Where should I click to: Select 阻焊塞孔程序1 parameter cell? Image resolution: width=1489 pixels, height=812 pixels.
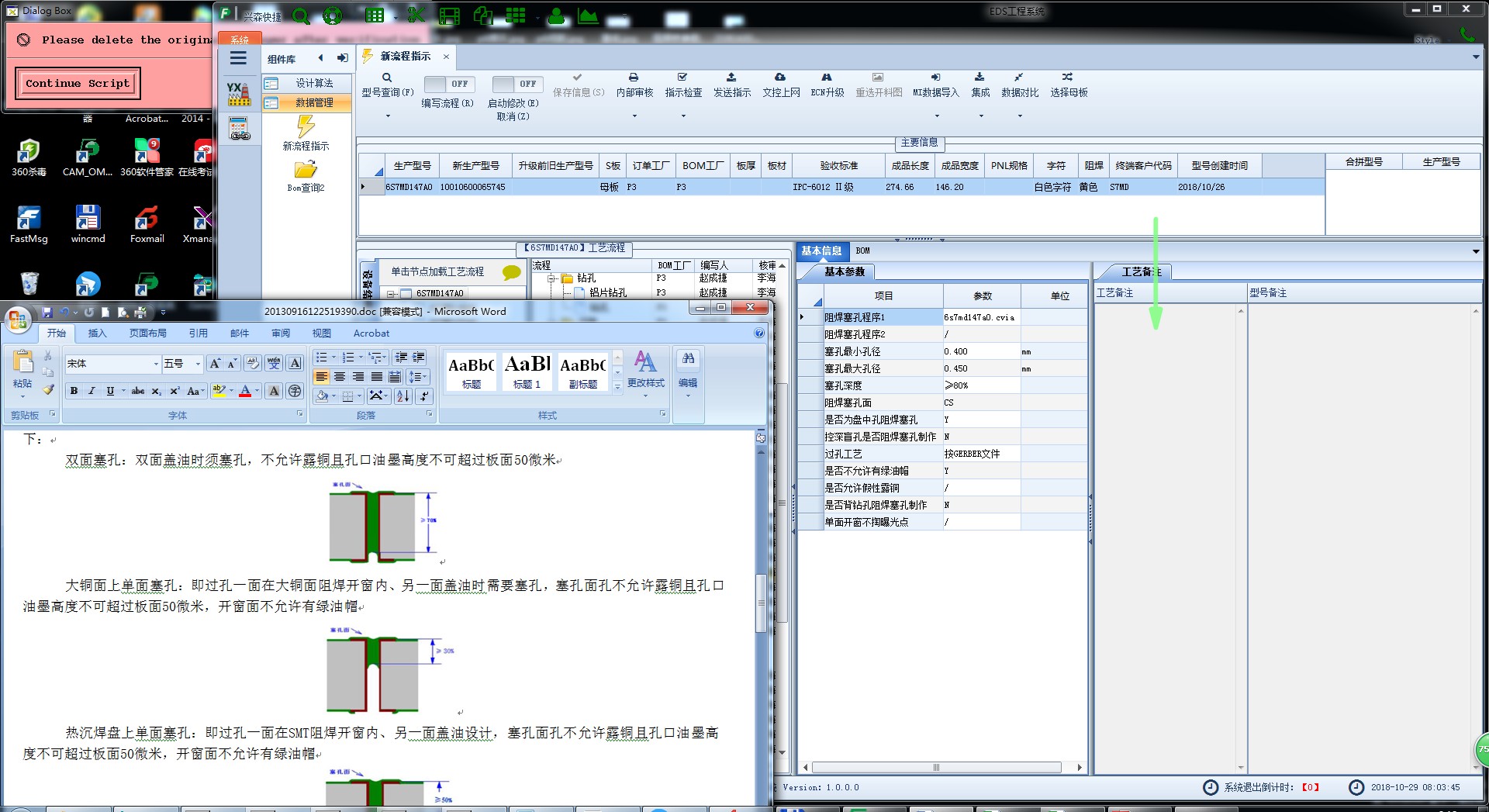click(883, 317)
